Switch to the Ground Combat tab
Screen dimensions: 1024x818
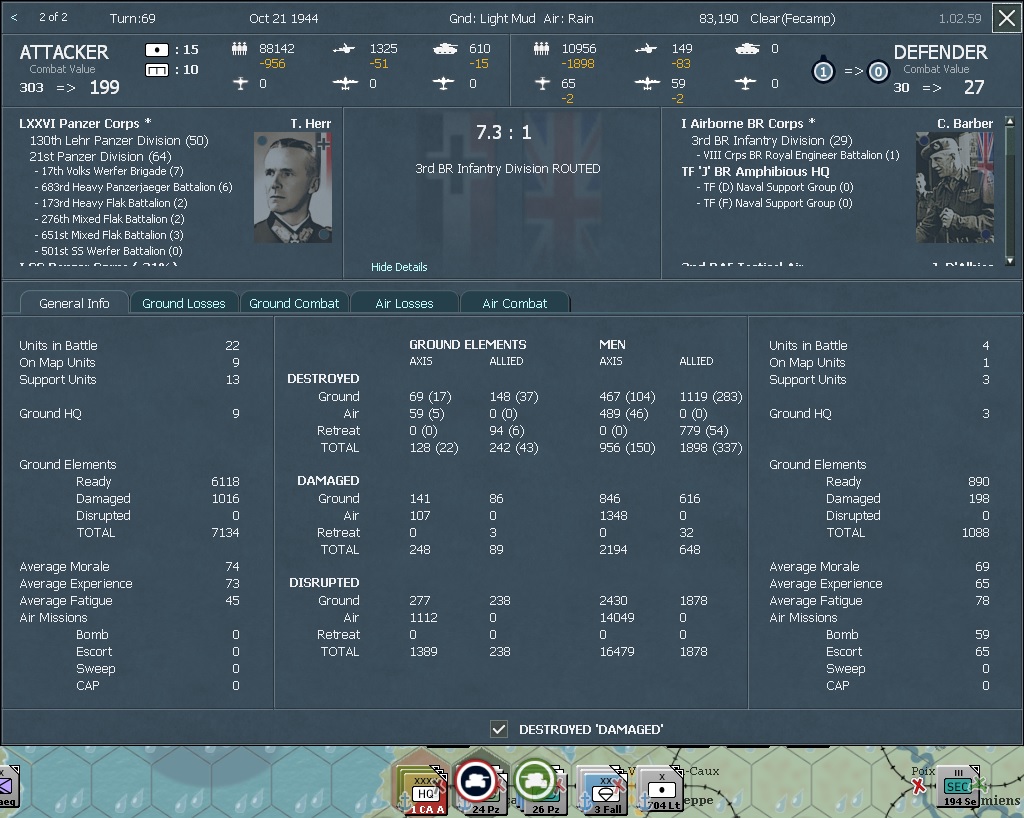pos(294,303)
